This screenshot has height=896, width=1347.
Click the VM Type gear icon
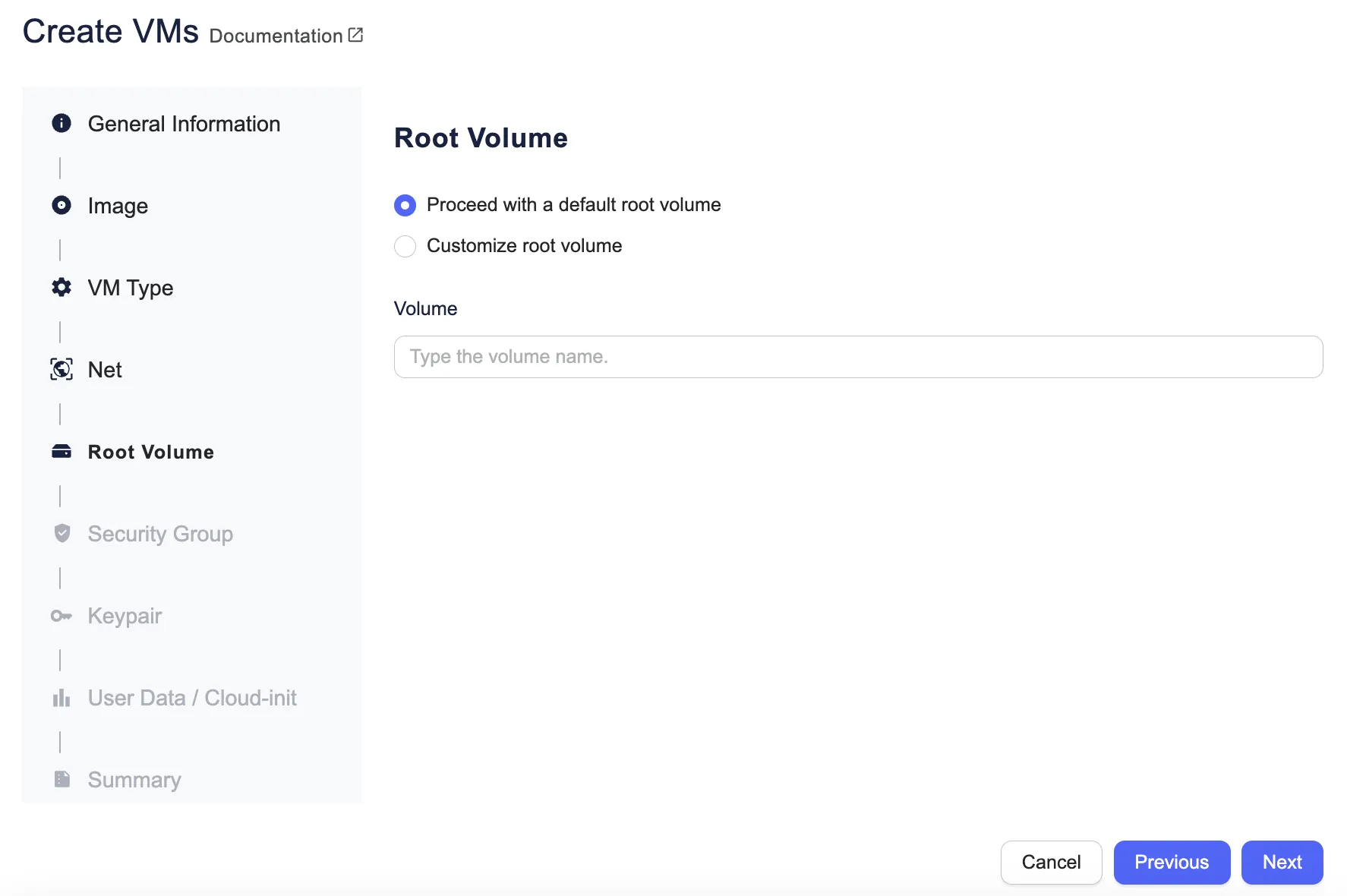[x=62, y=287]
